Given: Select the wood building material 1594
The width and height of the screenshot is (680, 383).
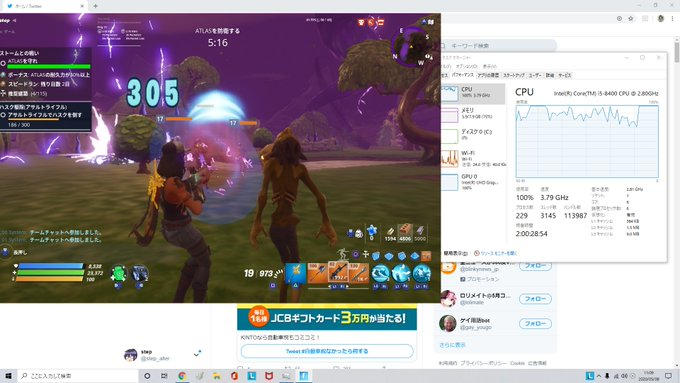Looking at the screenshot, I should [x=390, y=233].
